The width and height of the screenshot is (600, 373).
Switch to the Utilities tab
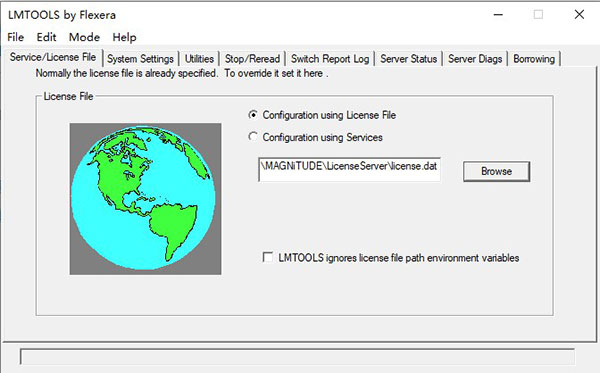coord(199,59)
